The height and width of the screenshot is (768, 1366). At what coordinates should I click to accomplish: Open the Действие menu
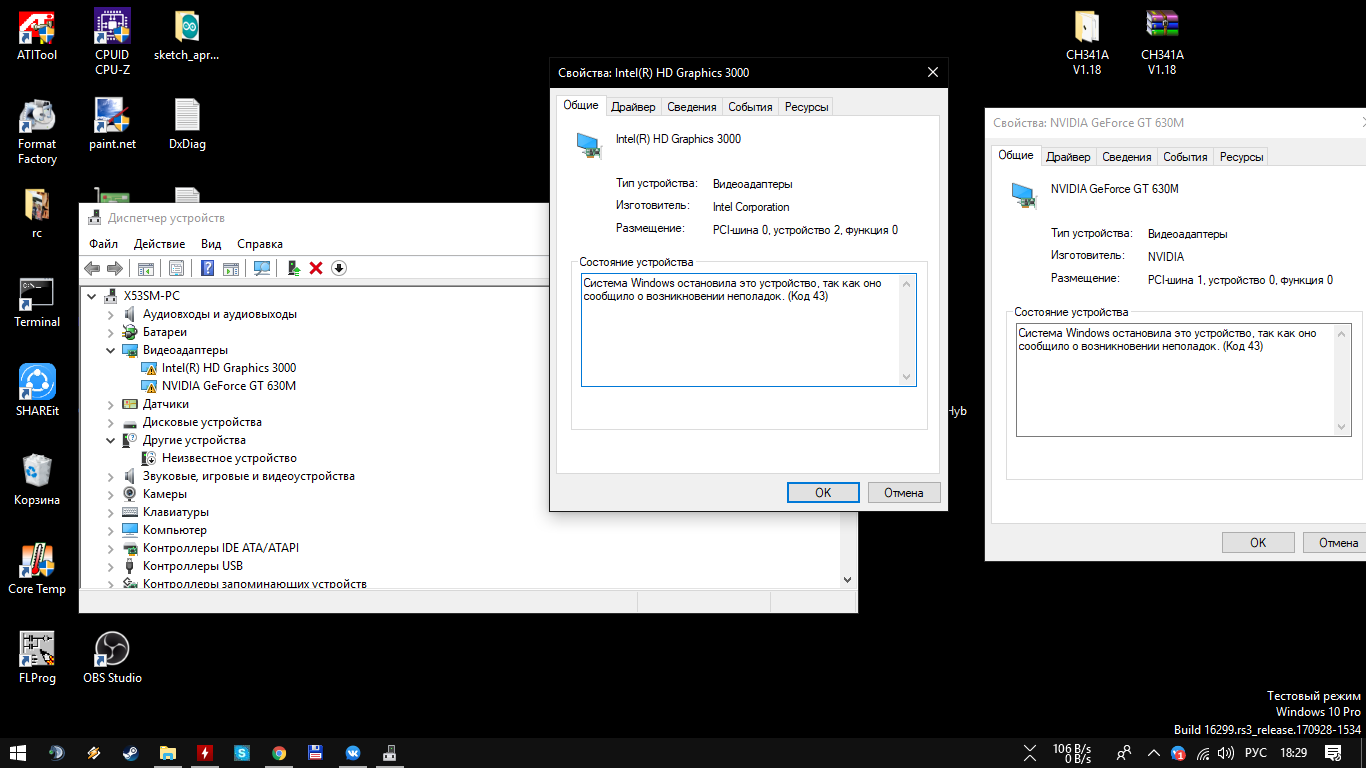[x=159, y=244]
